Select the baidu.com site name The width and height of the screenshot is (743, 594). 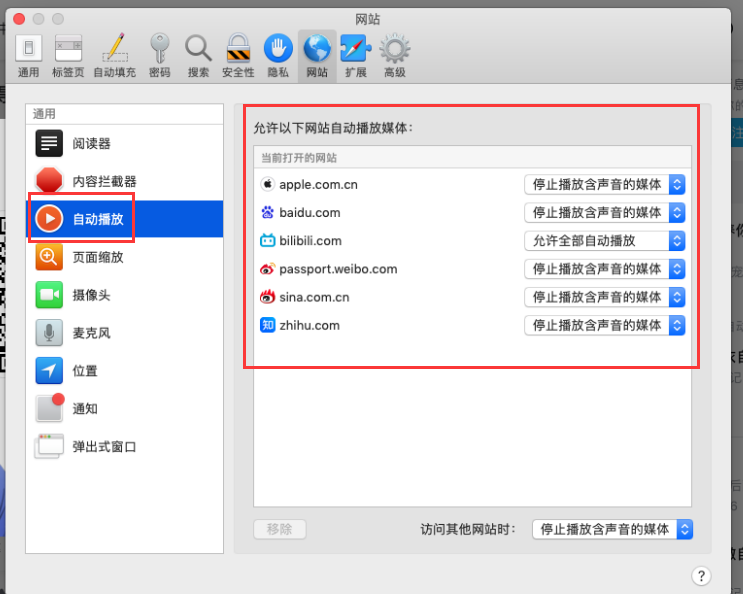click(x=310, y=213)
